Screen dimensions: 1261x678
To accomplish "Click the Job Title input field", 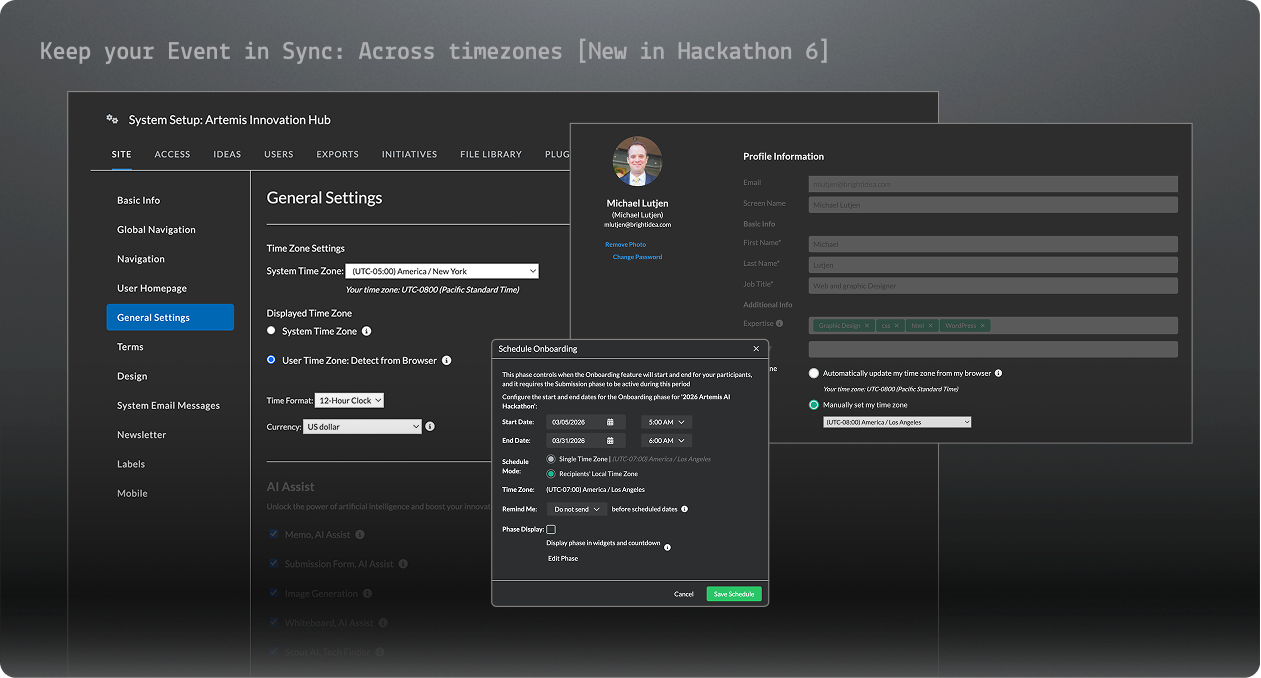I will click(992, 286).
